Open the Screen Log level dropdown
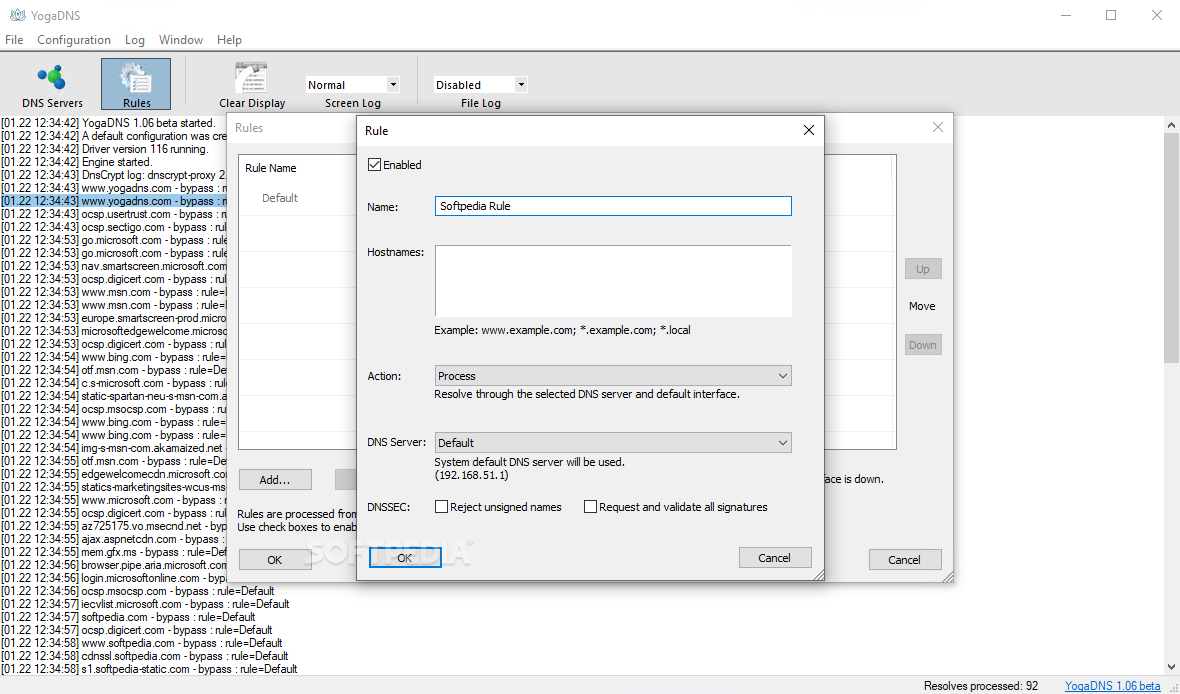1180x694 pixels. [x=353, y=85]
